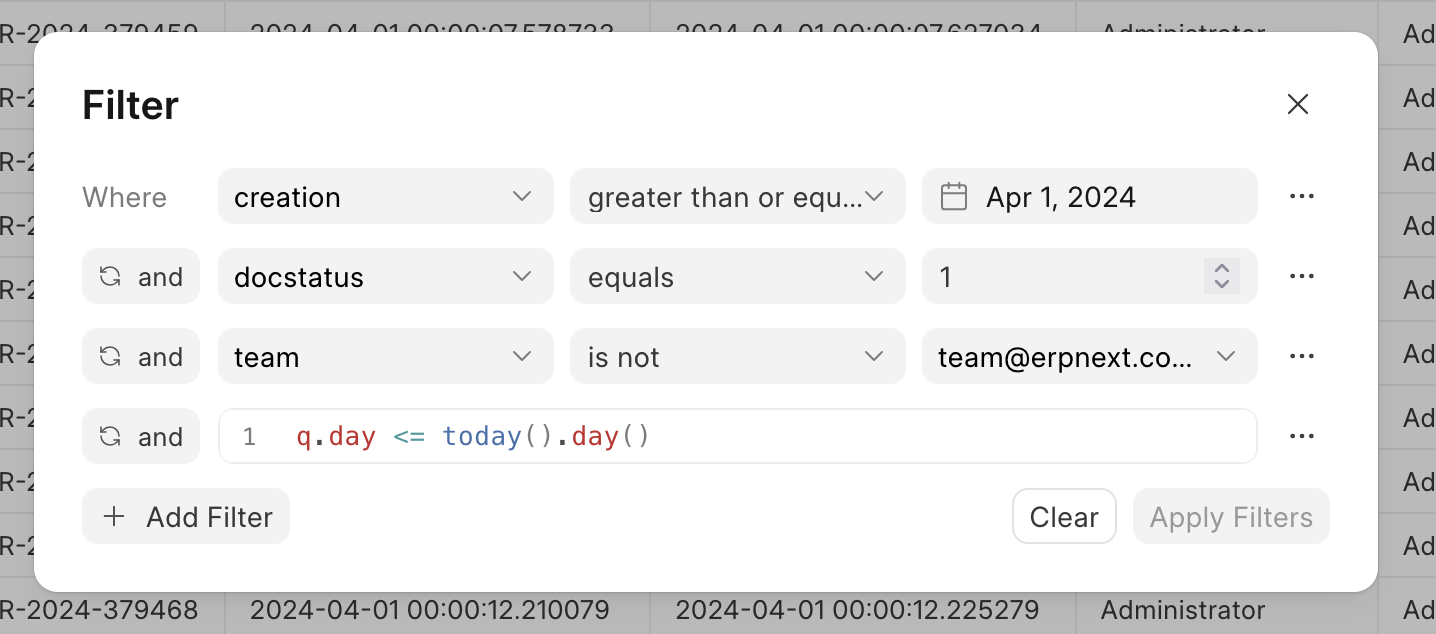Open more options for expression filter row
1436x634 pixels.
(1301, 436)
